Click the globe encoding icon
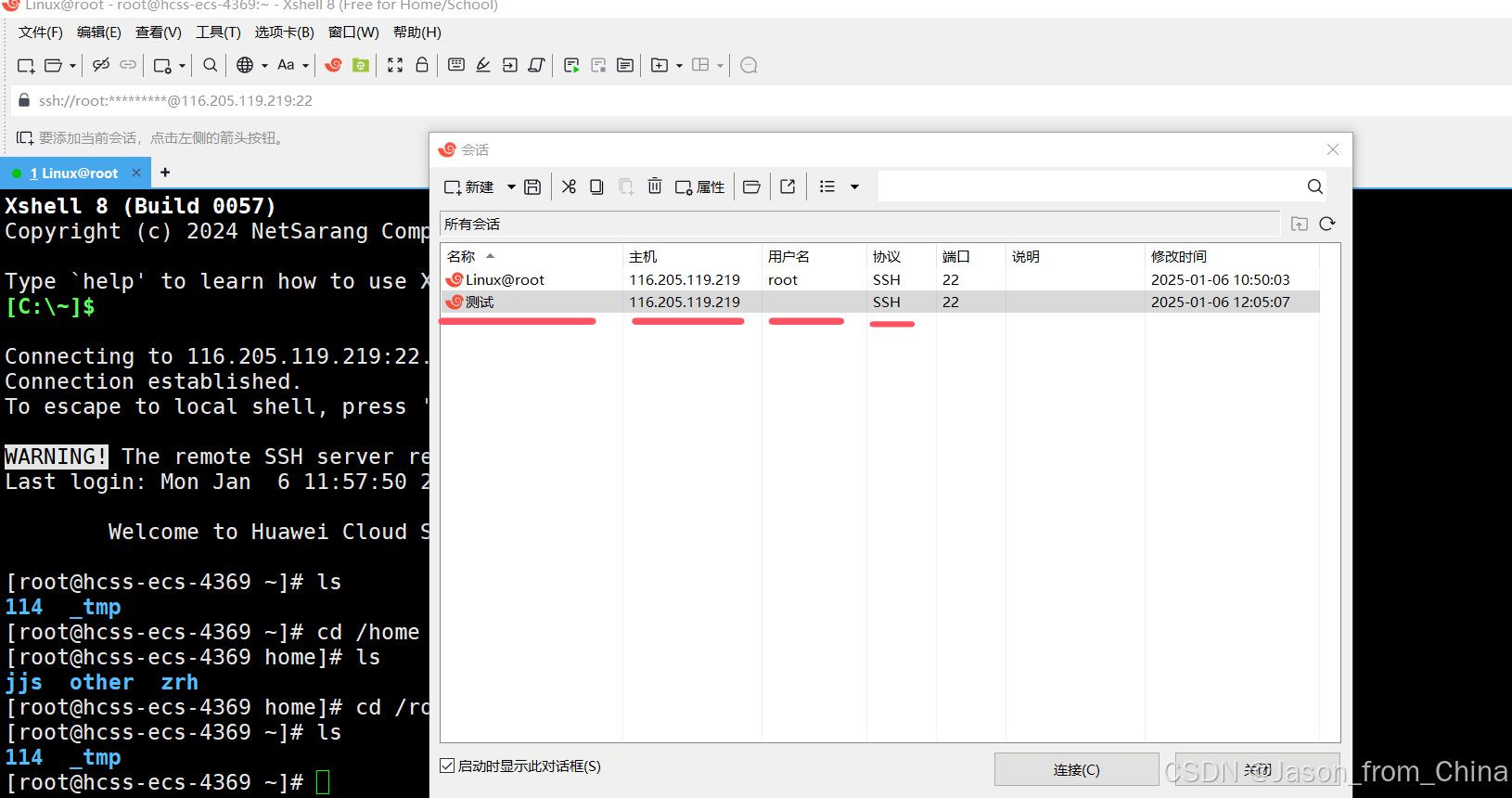The height and width of the screenshot is (798, 1512). point(245,65)
